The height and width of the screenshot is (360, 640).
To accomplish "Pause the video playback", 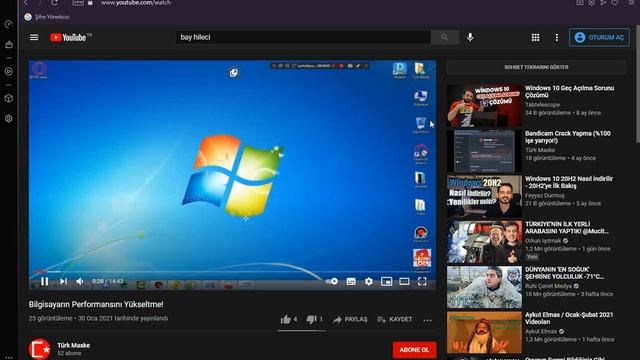I will pos(44,281).
